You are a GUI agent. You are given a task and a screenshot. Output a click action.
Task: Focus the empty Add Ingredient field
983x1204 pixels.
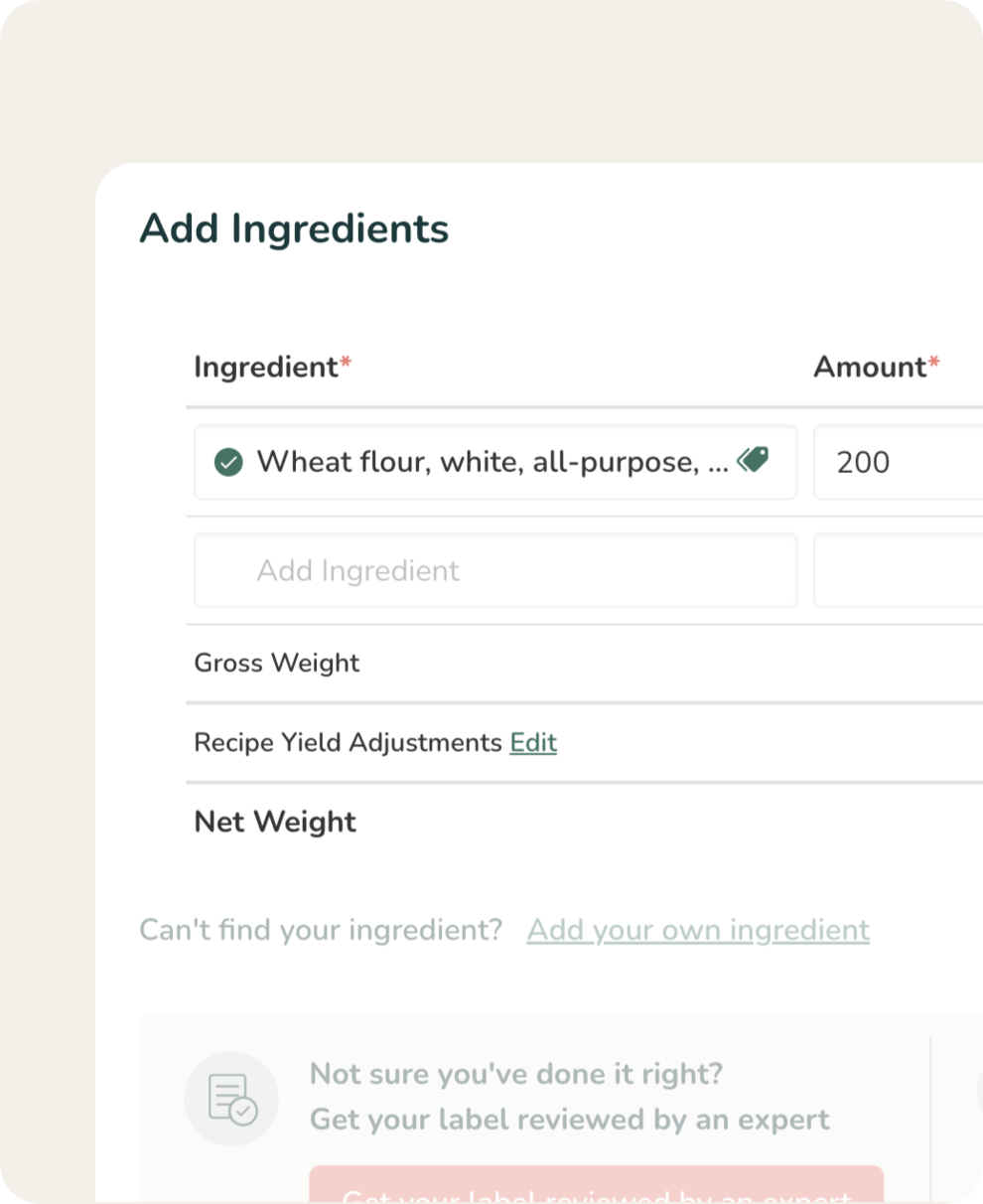494,570
